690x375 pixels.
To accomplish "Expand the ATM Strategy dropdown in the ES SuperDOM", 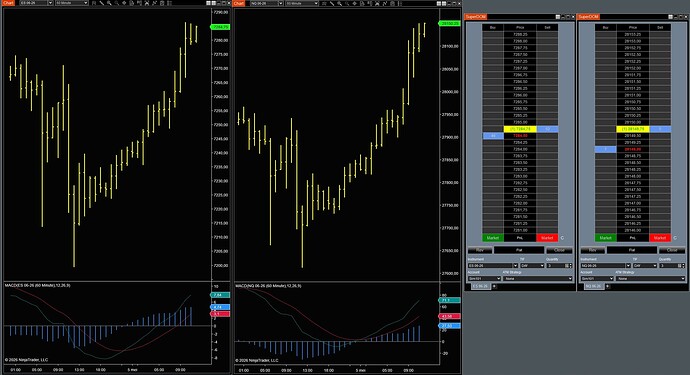I will point(570,279).
